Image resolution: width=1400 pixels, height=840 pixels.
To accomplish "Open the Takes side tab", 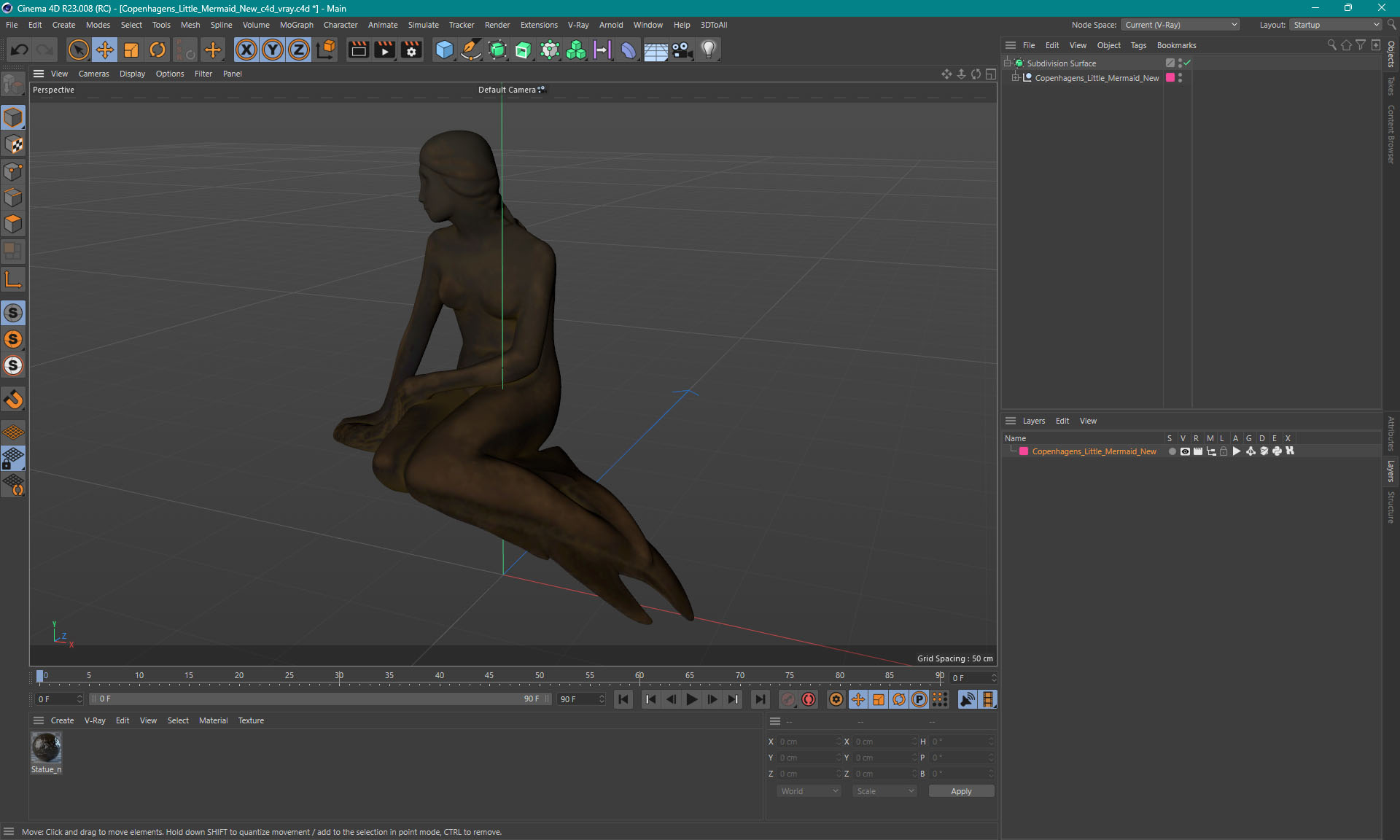I will [x=1391, y=85].
